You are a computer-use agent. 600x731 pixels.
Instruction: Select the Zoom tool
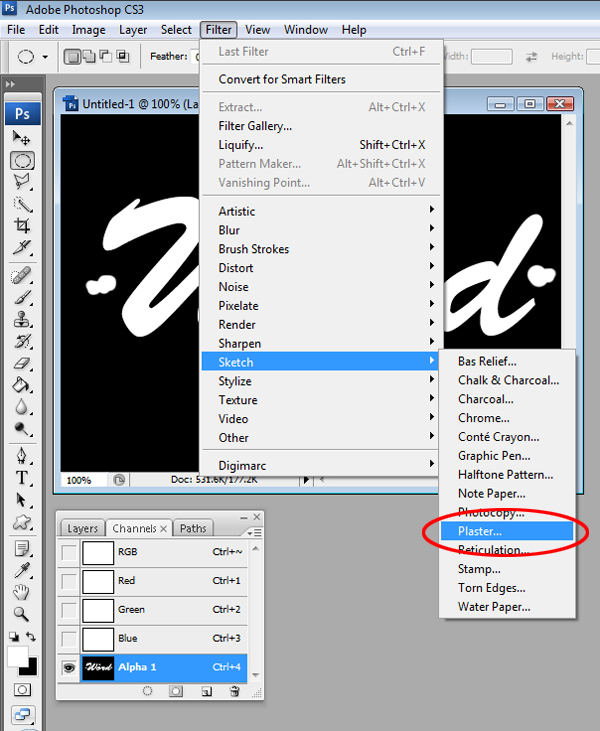click(x=21, y=614)
